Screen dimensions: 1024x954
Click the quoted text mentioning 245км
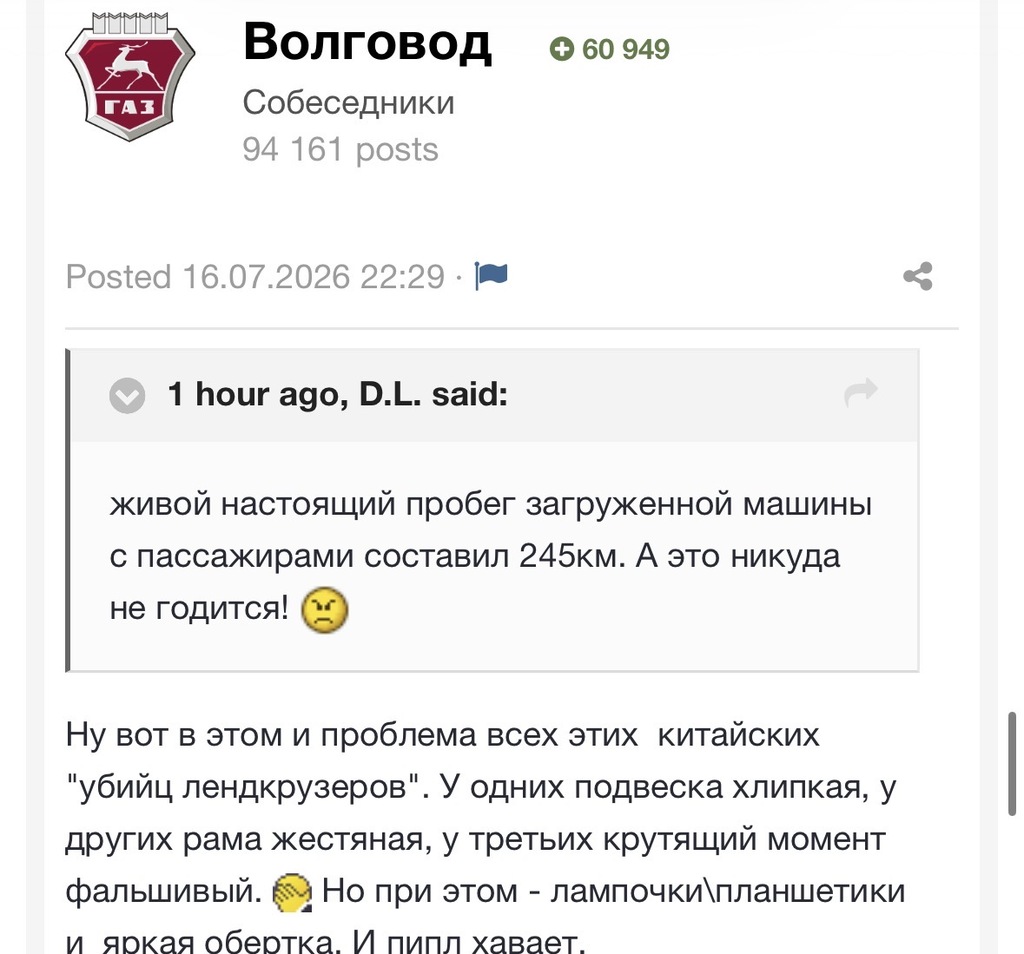pos(490,556)
